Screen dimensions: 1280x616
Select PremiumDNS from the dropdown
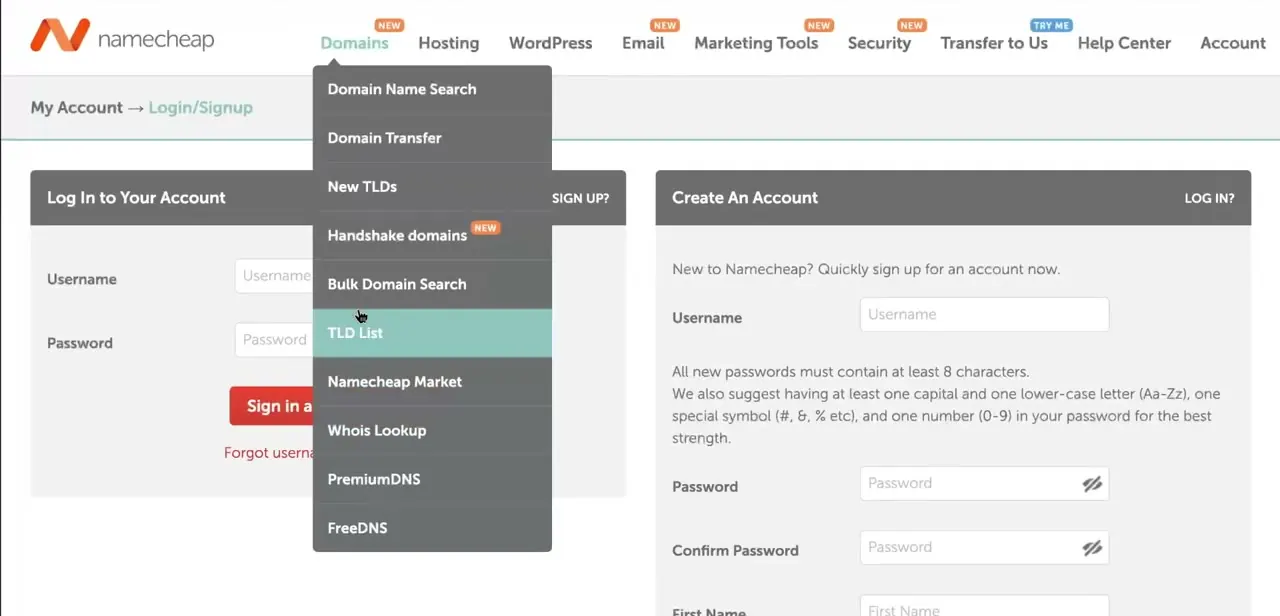pos(432,479)
